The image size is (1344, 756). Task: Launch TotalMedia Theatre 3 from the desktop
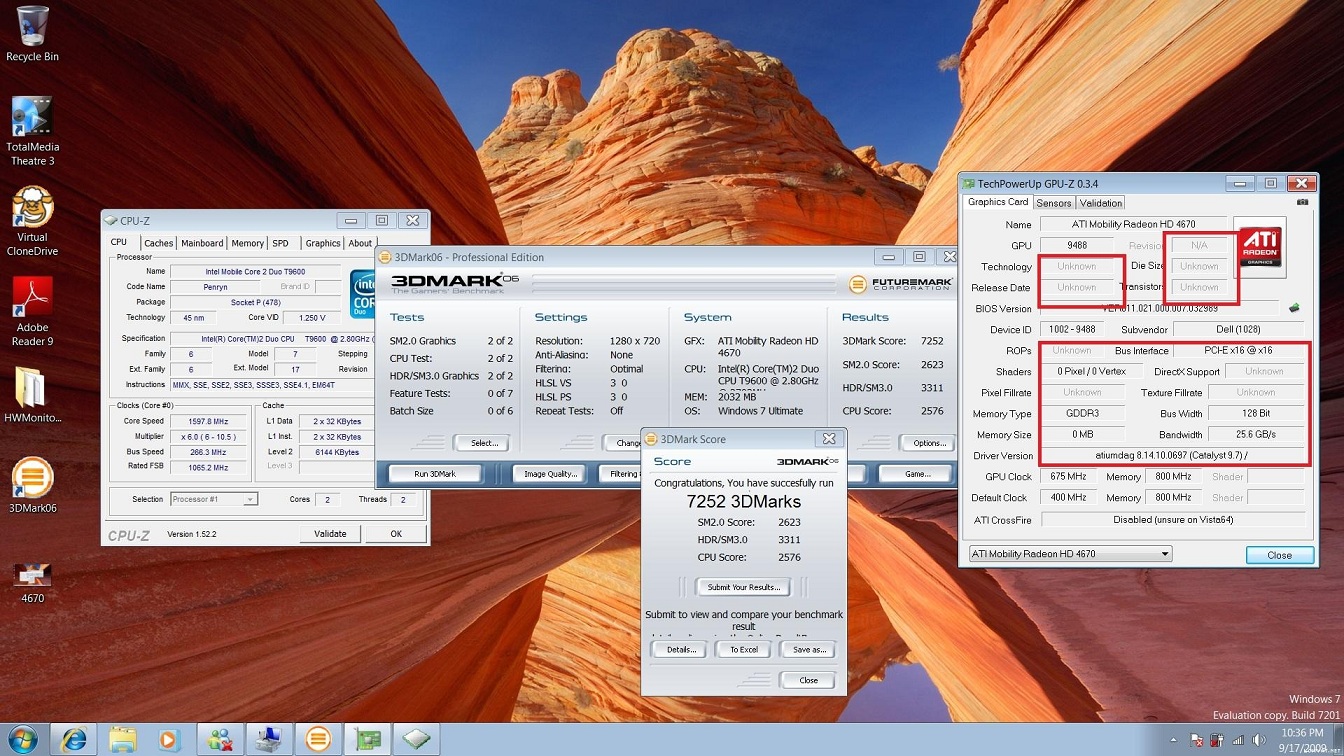point(32,131)
